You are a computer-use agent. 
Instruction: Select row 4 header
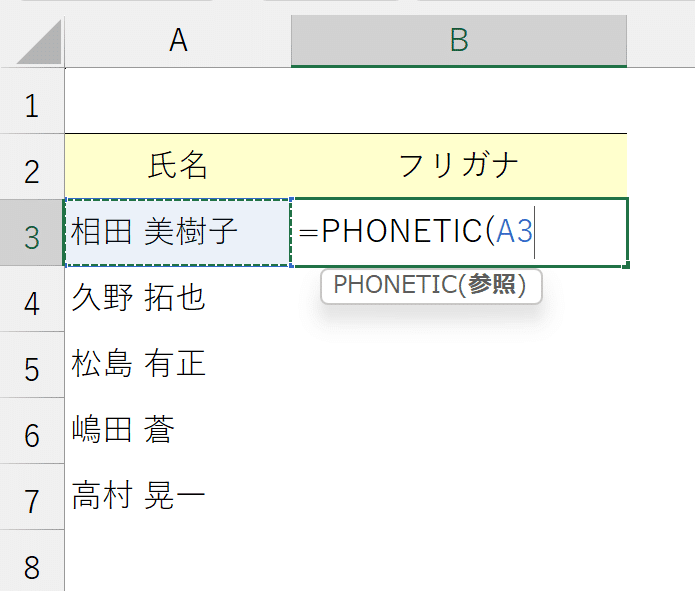(32, 298)
